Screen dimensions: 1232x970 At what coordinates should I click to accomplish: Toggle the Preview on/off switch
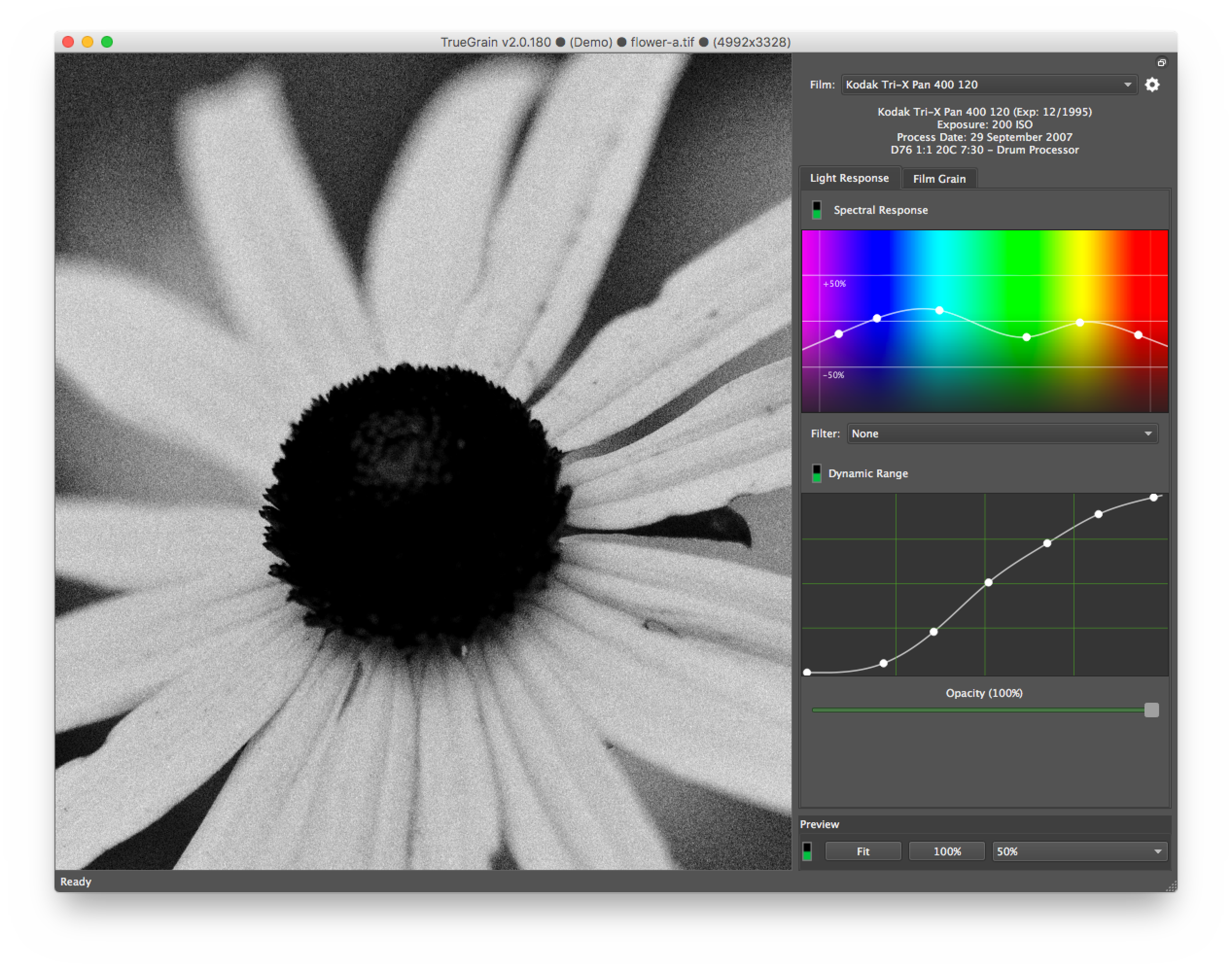click(807, 851)
